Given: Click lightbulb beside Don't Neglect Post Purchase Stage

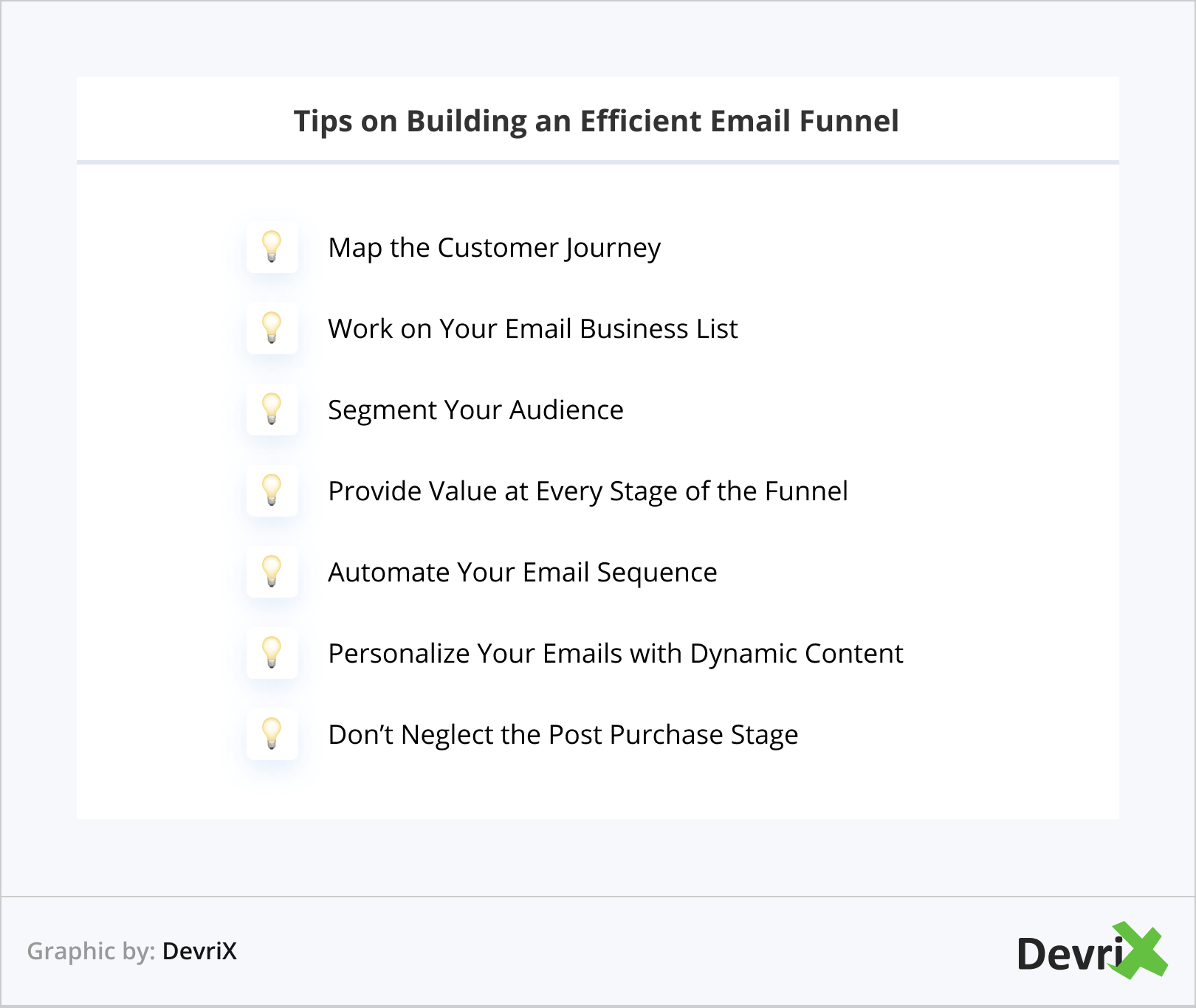Looking at the screenshot, I should 272,733.
